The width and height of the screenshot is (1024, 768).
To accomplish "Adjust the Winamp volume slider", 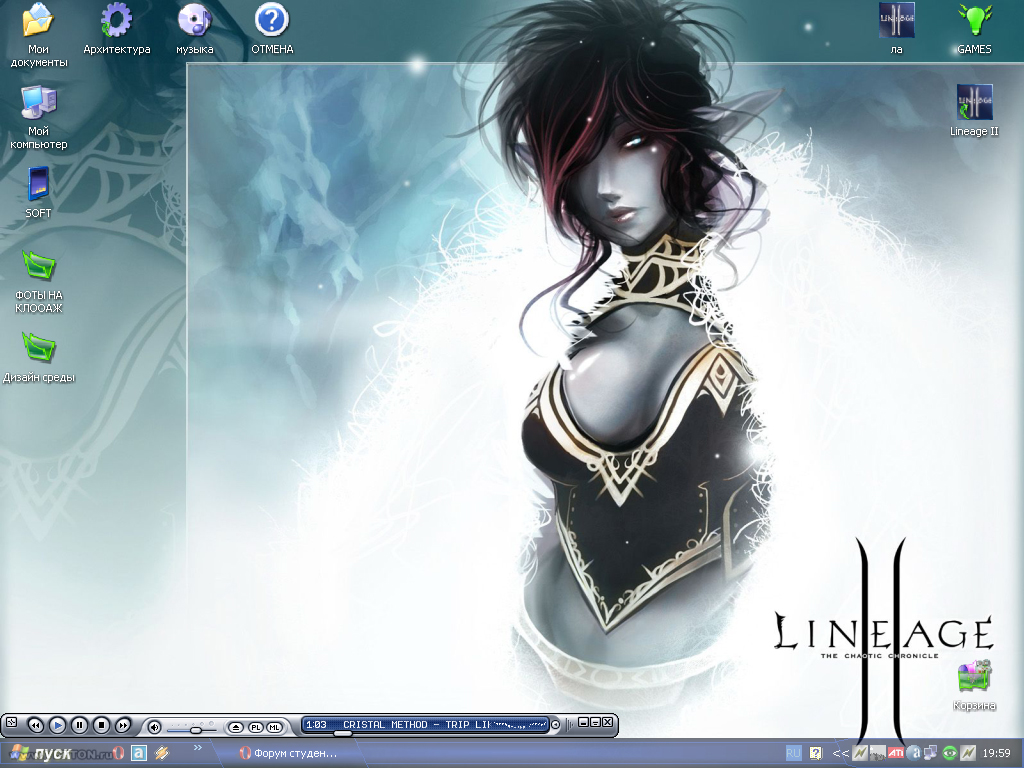I will [x=195, y=730].
